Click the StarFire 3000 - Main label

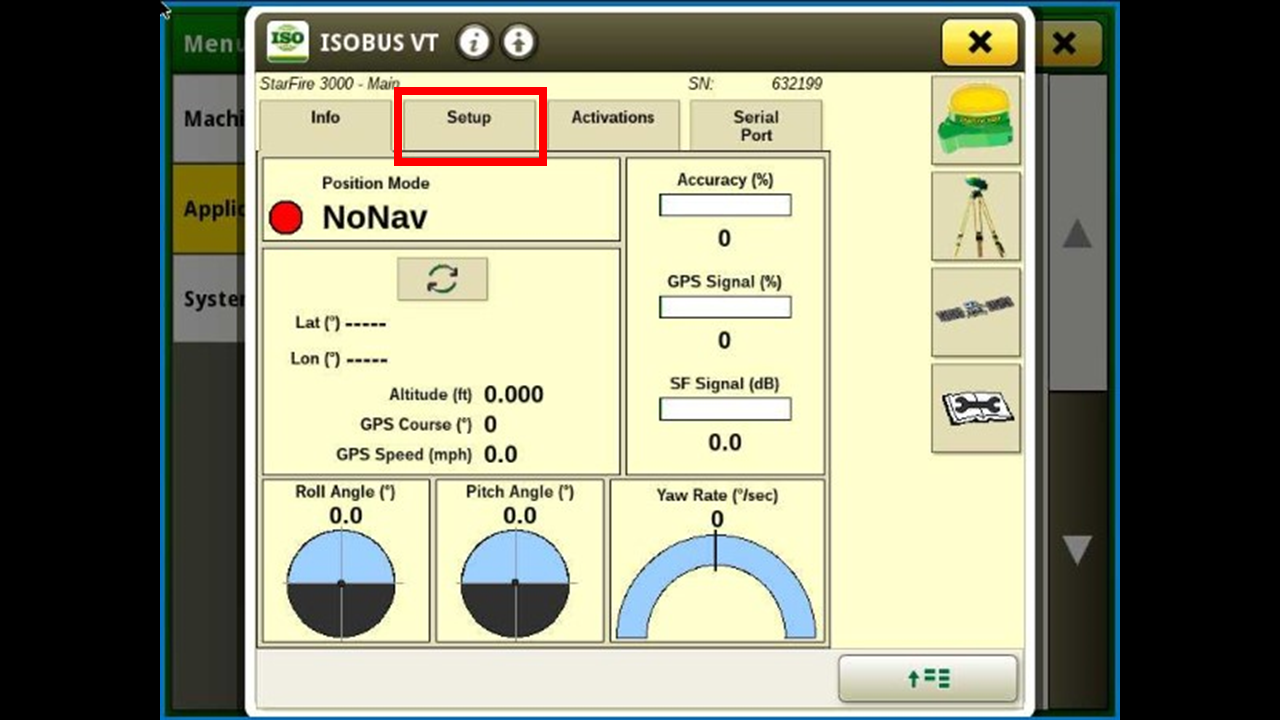click(330, 84)
